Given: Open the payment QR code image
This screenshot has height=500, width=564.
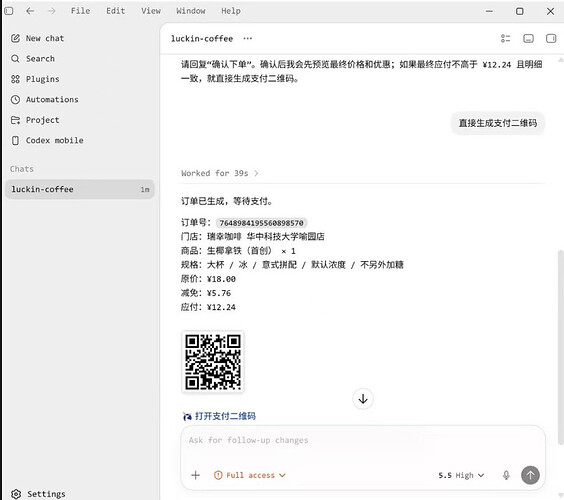Looking at the screenshot, I should [213, 362].
